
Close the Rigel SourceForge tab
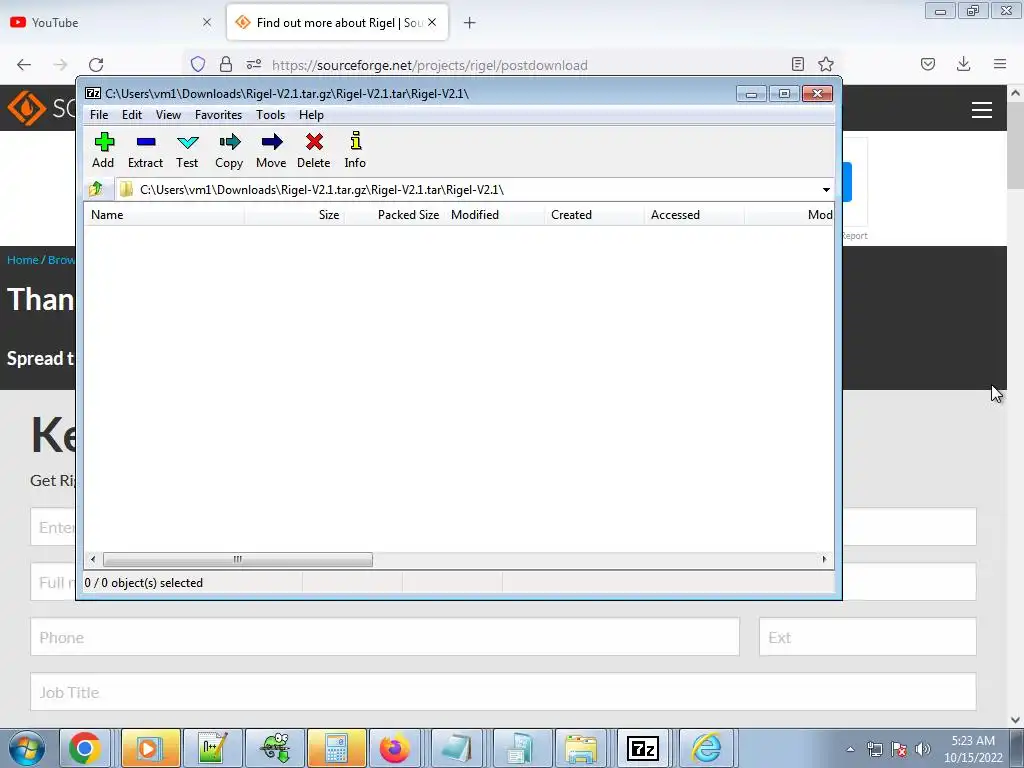(x=432, y=22)
